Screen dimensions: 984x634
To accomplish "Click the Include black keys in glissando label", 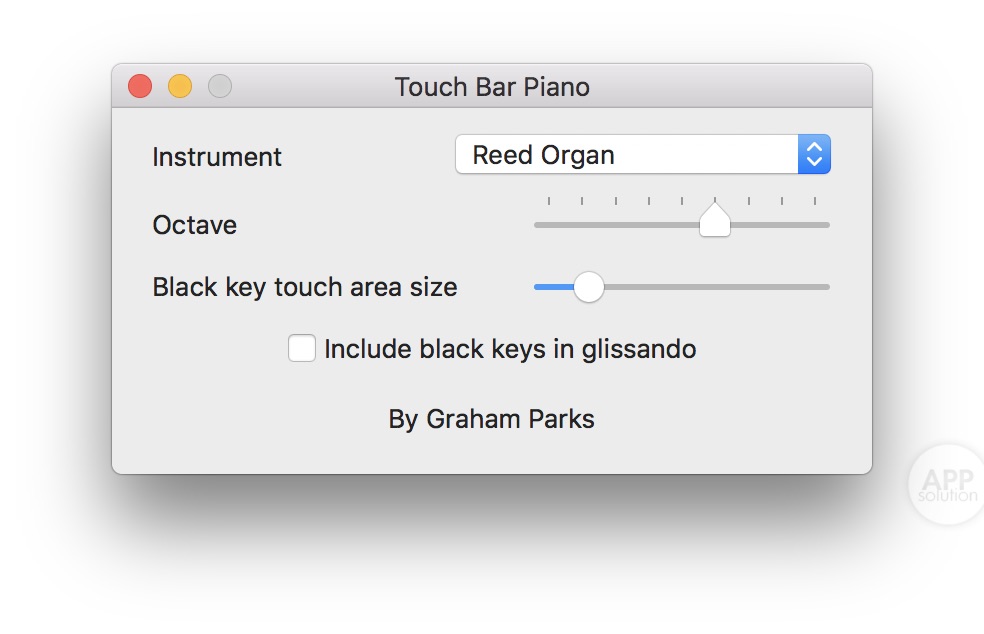I will click(x=510, y=349).
